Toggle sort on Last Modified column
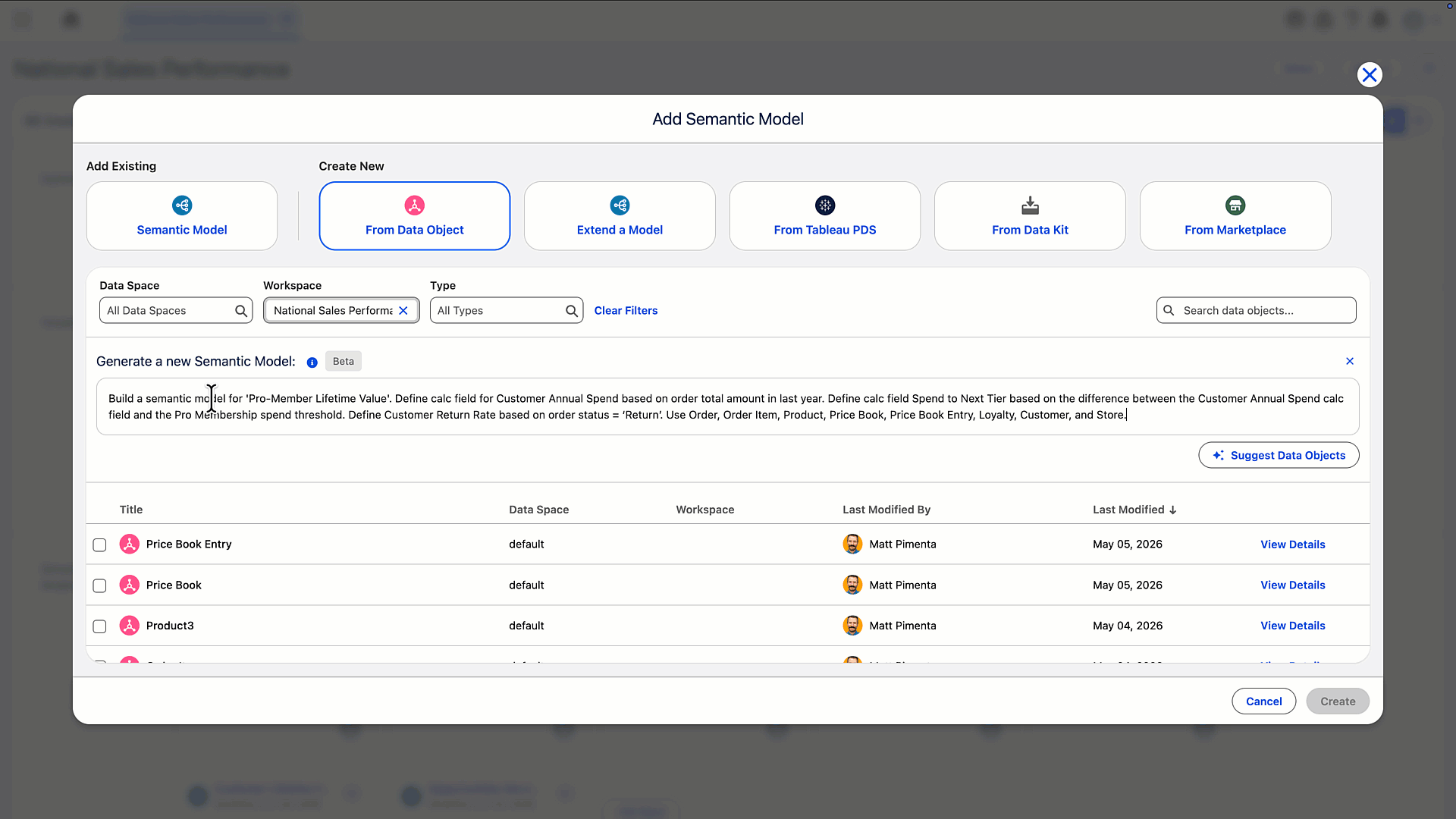 [x=1134, y=510]
